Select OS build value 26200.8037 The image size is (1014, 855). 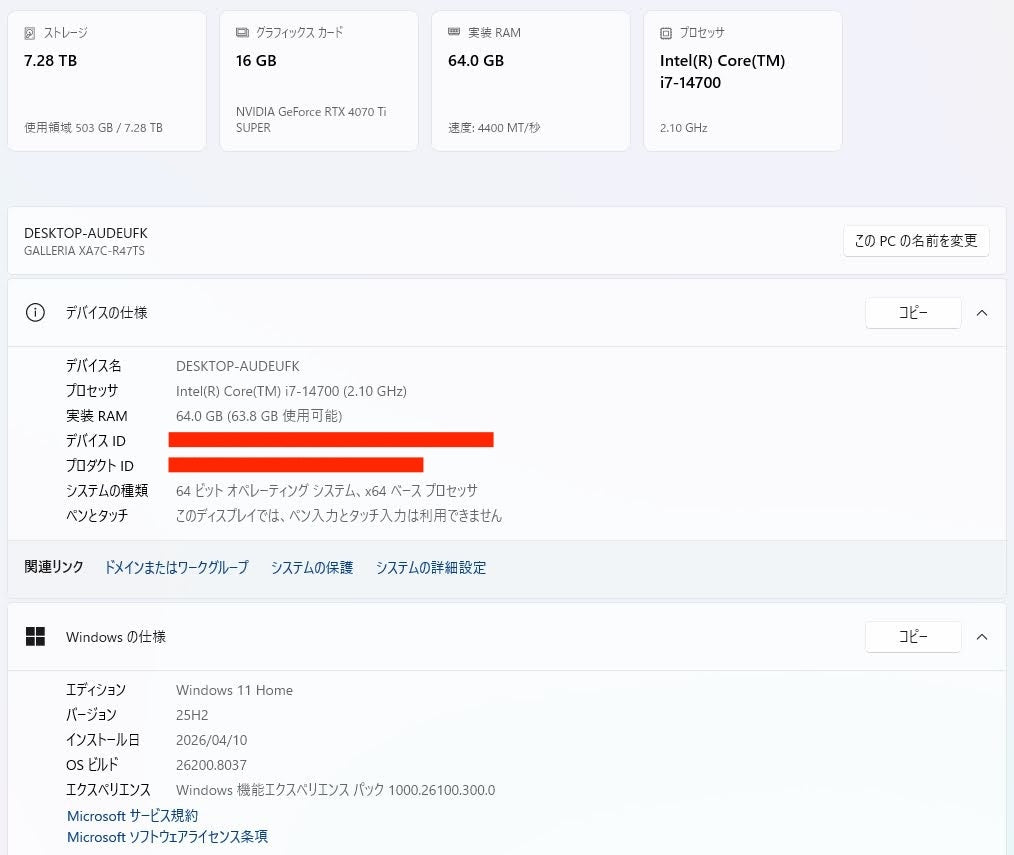tap(211, 765)
